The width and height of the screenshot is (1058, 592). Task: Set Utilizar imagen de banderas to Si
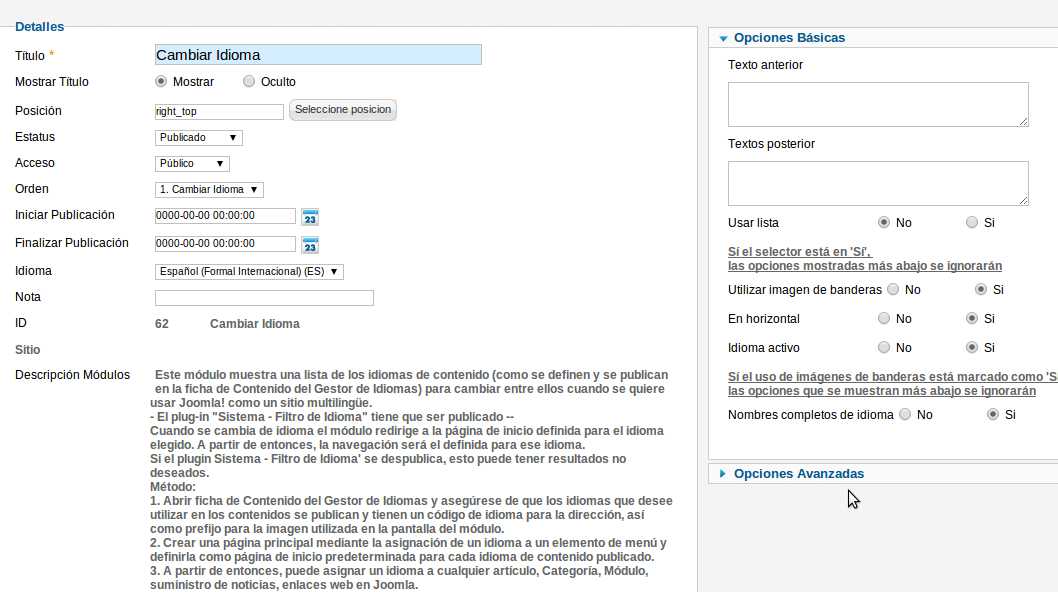click(981, 289)
